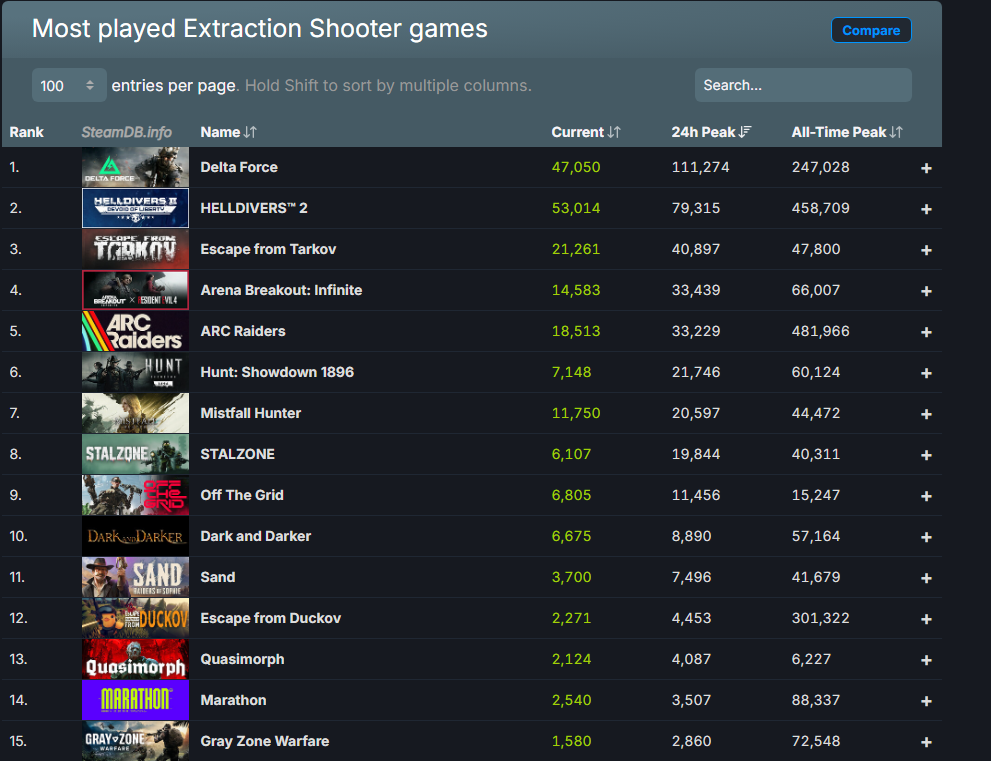This screenshot has width=991, height=761.
Task: Expand STALZONE row plus icon
Action: click(x=926, y=455)
